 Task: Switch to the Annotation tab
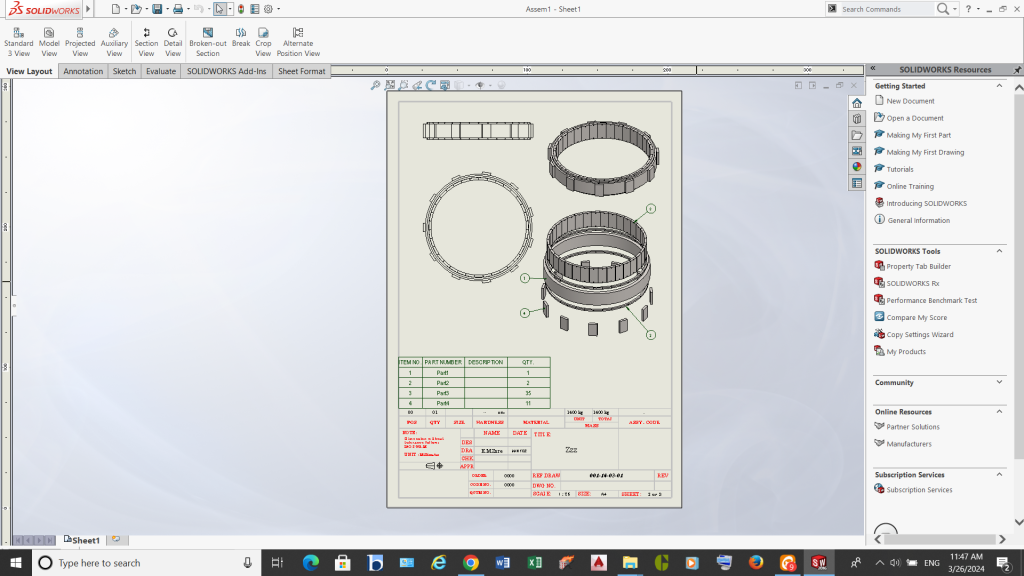coord(83,71)
